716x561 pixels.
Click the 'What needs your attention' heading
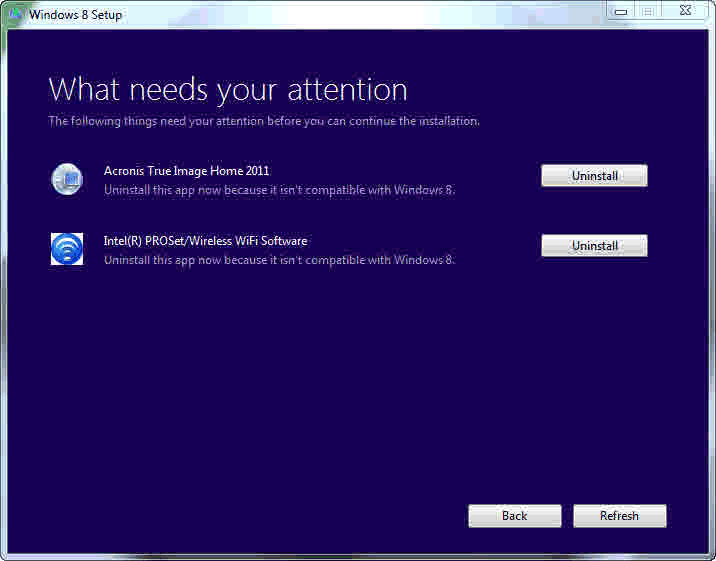click(x=228, y=89)
